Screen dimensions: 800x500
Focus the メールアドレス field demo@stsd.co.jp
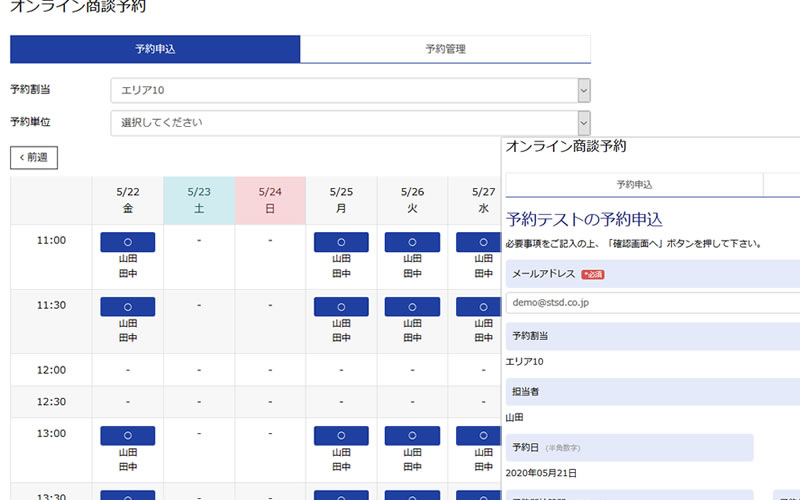(653, 303)
